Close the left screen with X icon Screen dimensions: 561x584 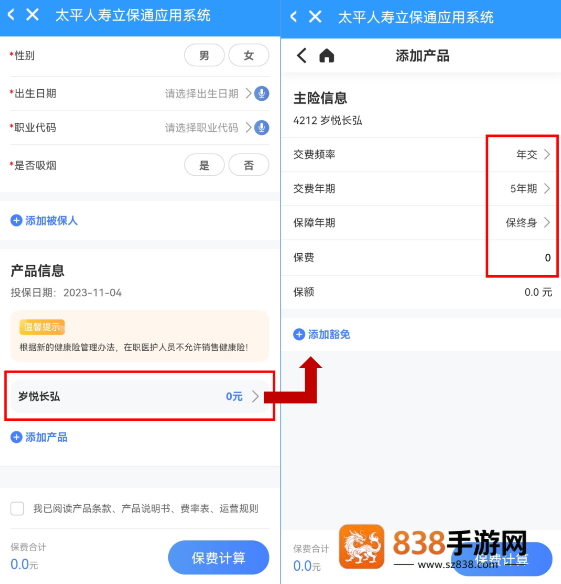(x=32, y=15)
